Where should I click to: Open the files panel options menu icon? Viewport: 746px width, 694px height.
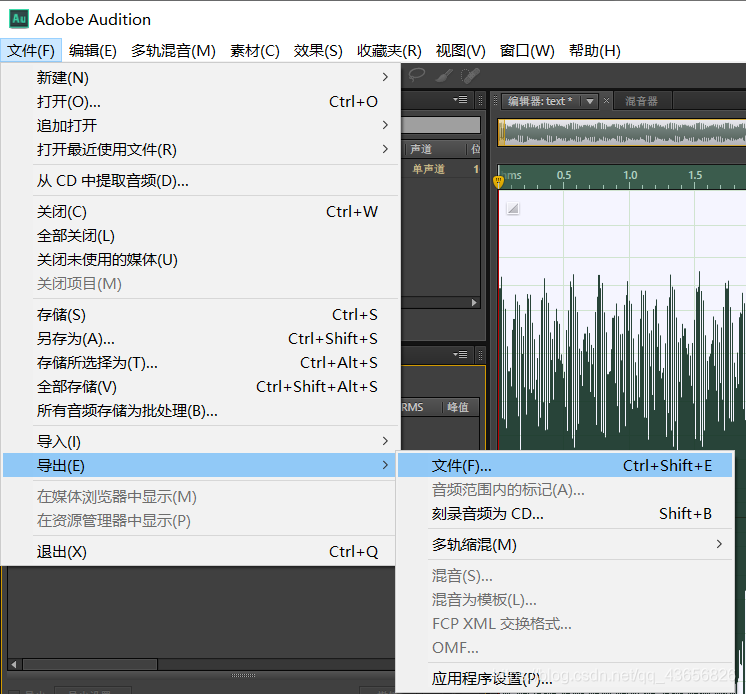pyautogui.click(x=460, y=100)
